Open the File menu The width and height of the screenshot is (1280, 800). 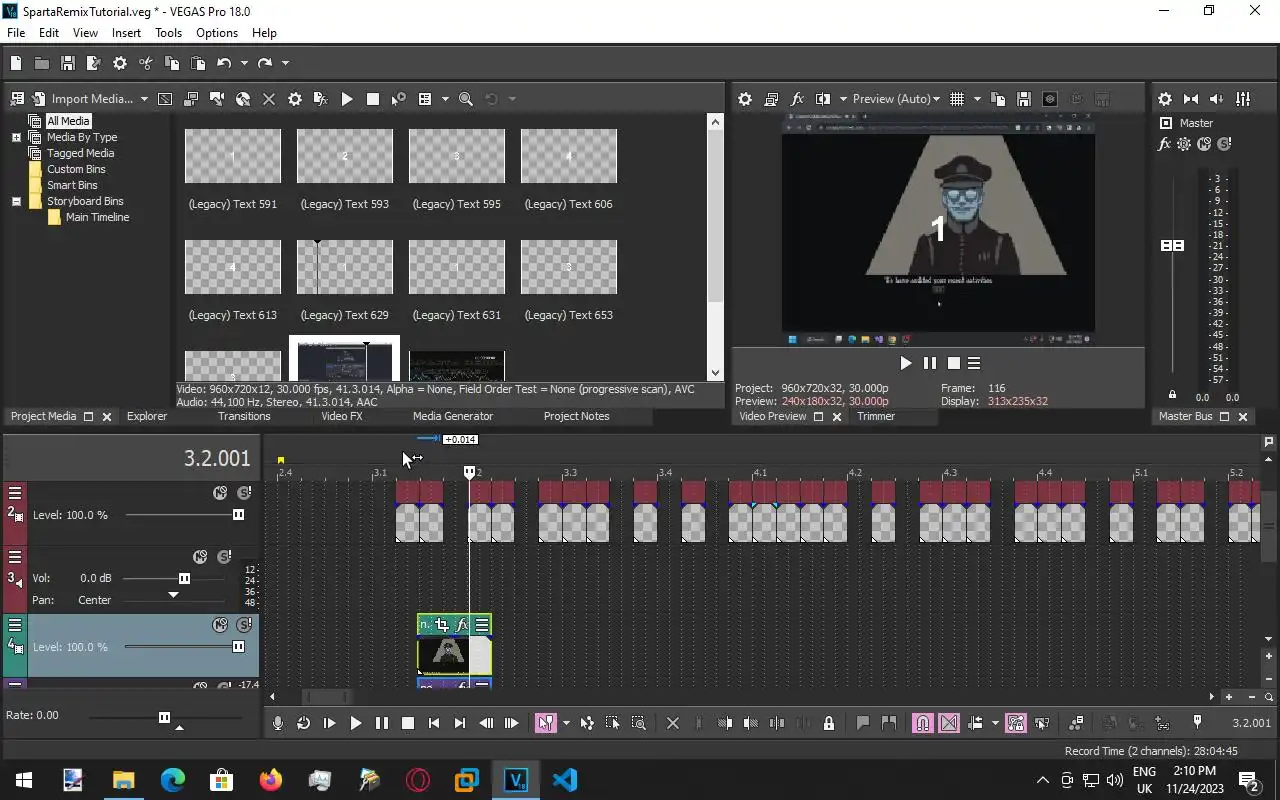(x=16, y=33)
